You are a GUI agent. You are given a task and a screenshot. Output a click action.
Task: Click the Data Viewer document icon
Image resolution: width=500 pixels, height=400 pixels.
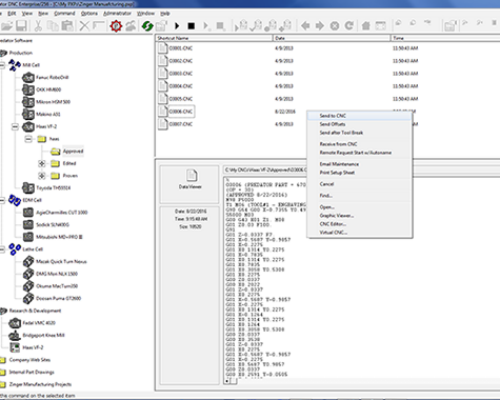192,175
